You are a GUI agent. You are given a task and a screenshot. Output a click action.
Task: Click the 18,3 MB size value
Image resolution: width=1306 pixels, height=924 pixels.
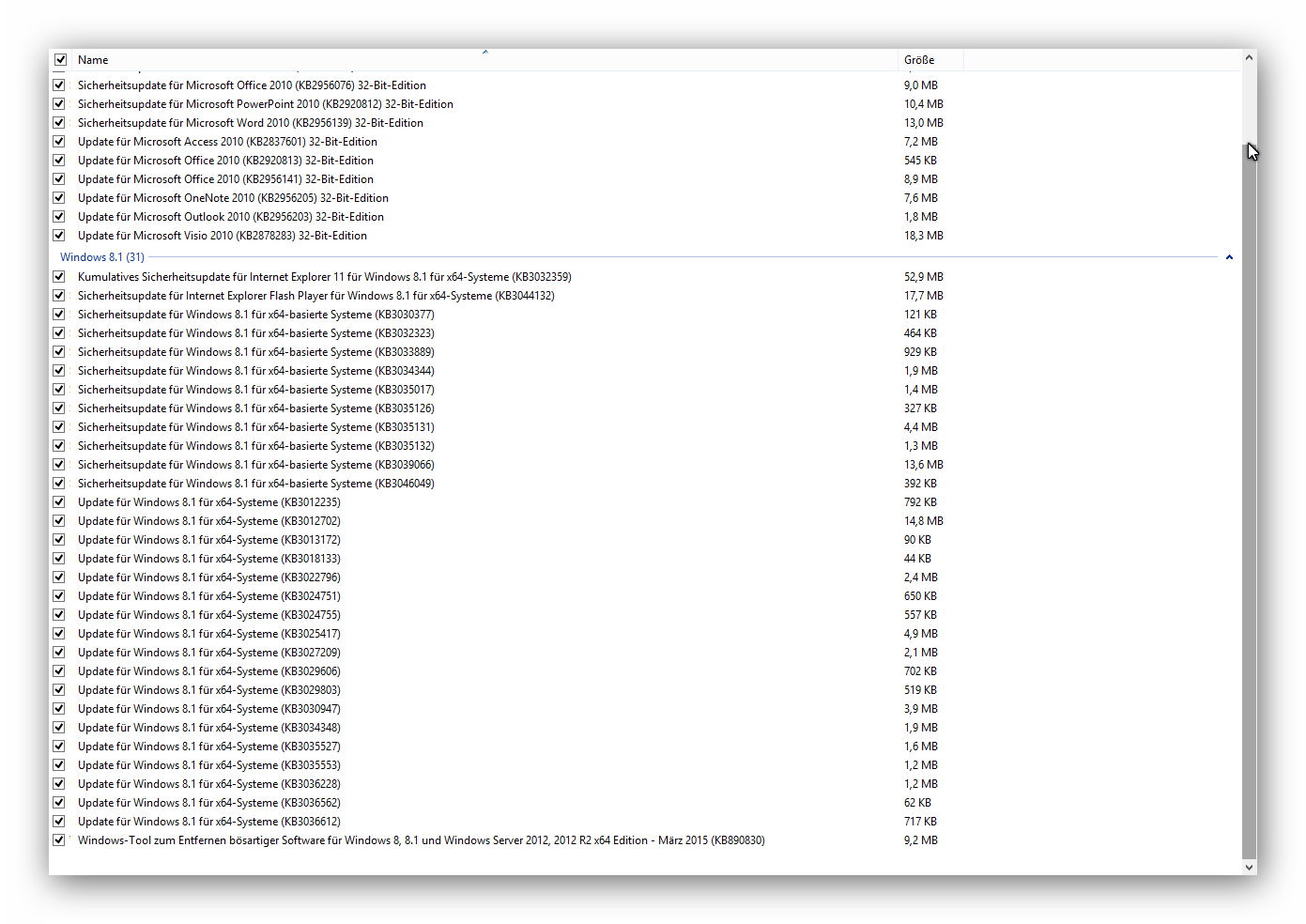pos(924,236)
